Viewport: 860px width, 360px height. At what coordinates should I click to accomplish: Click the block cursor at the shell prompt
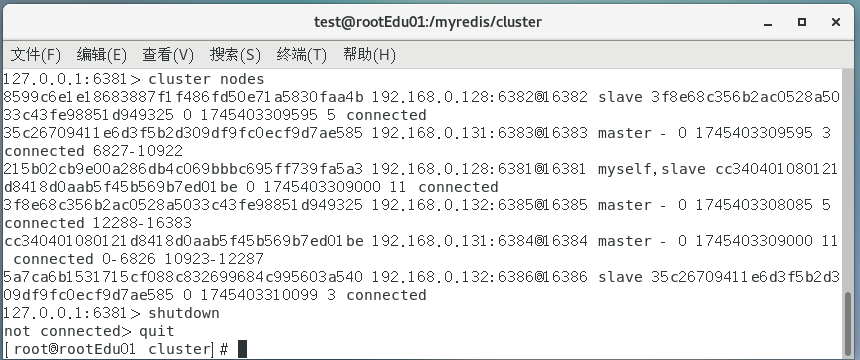242,349
